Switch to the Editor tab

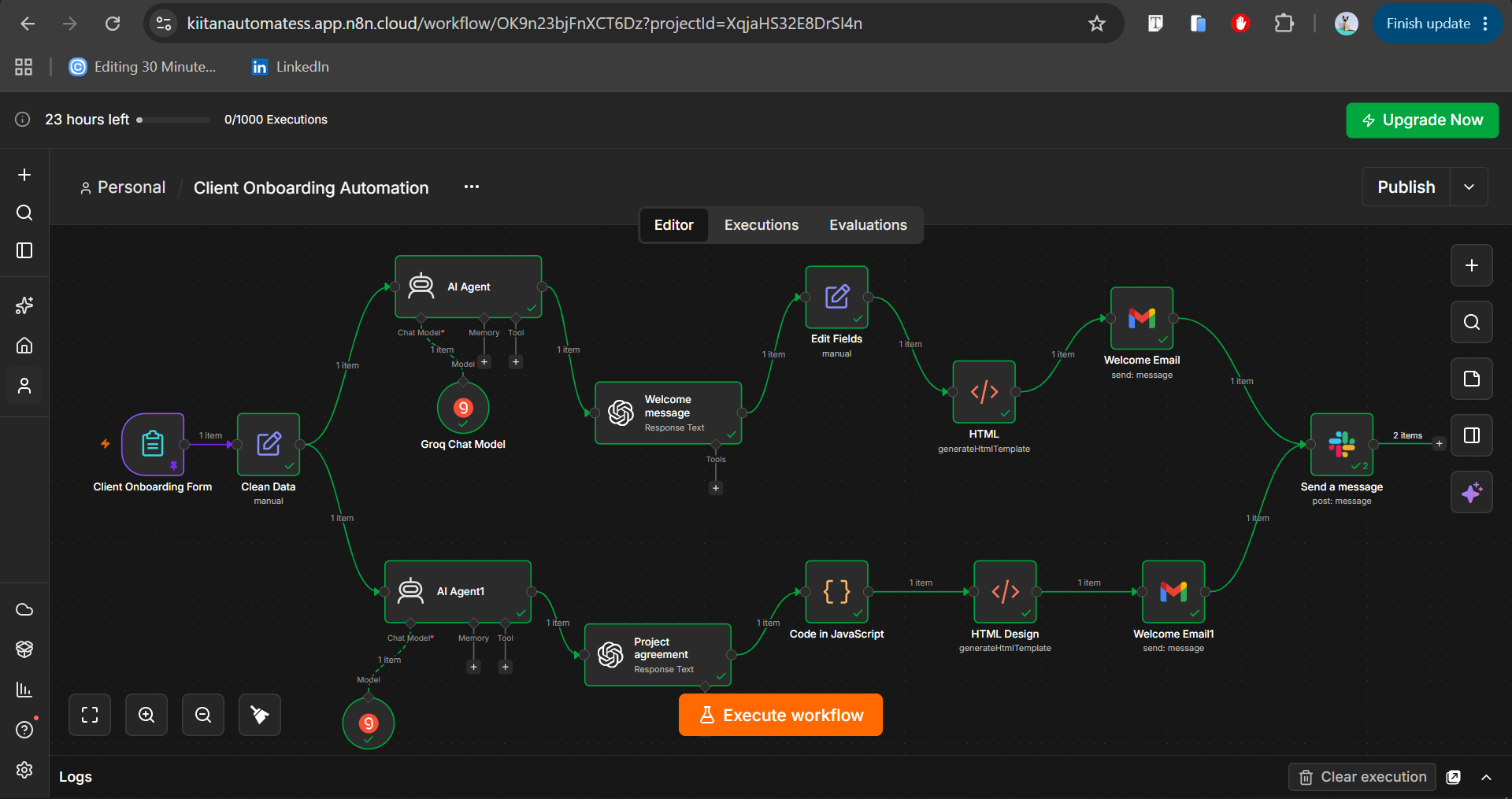coord(674,225)
